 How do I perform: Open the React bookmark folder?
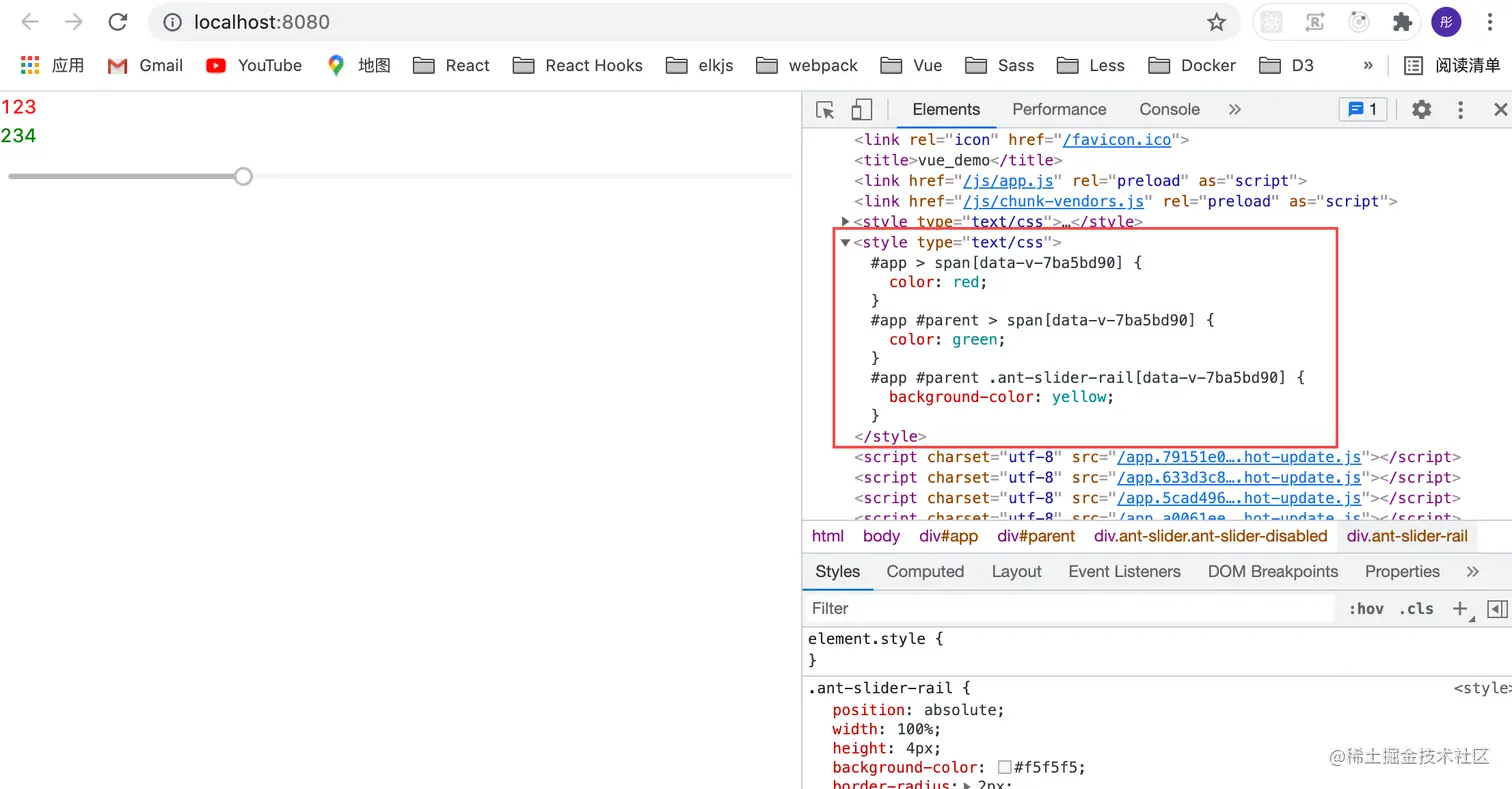click(x=452, y=65)
